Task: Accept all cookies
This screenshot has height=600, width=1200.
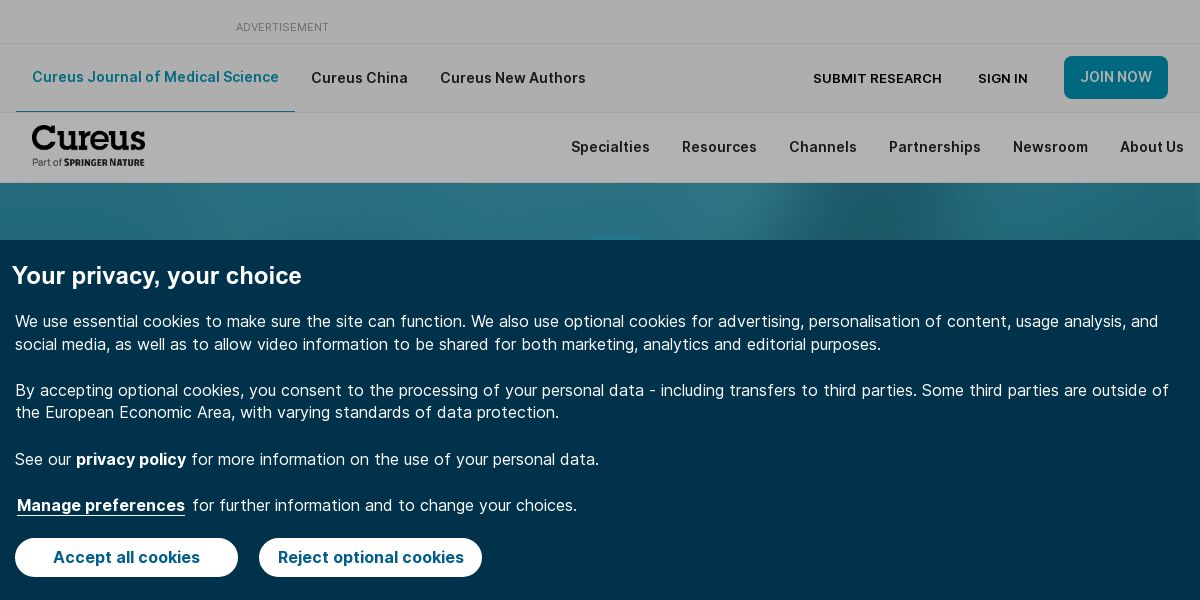Action: 126,557
